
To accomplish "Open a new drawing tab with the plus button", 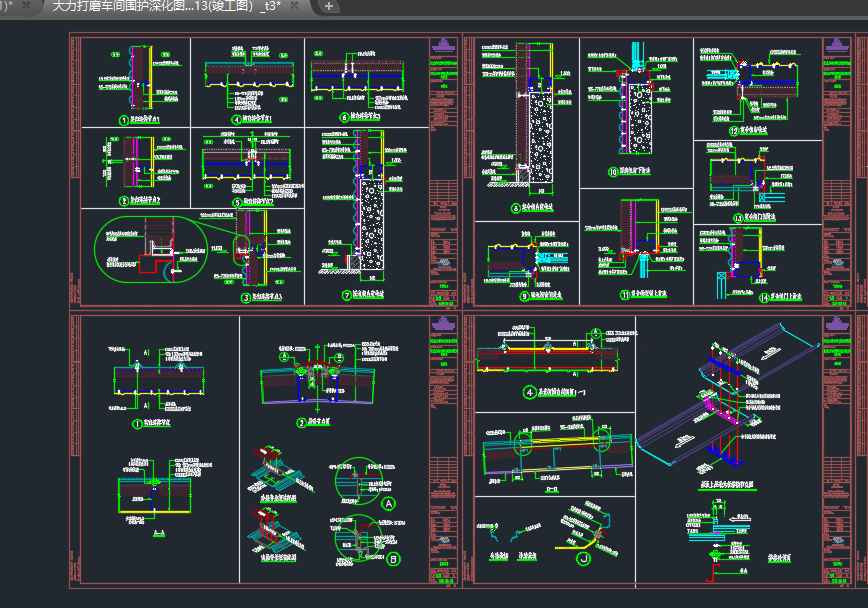I will (329, 6).
